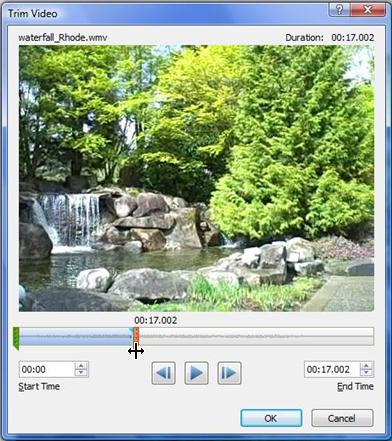The width and height of the screenshot is (392, 441).
Task: Decrease End Time with down arrow
Action: [x=366, y=373]
